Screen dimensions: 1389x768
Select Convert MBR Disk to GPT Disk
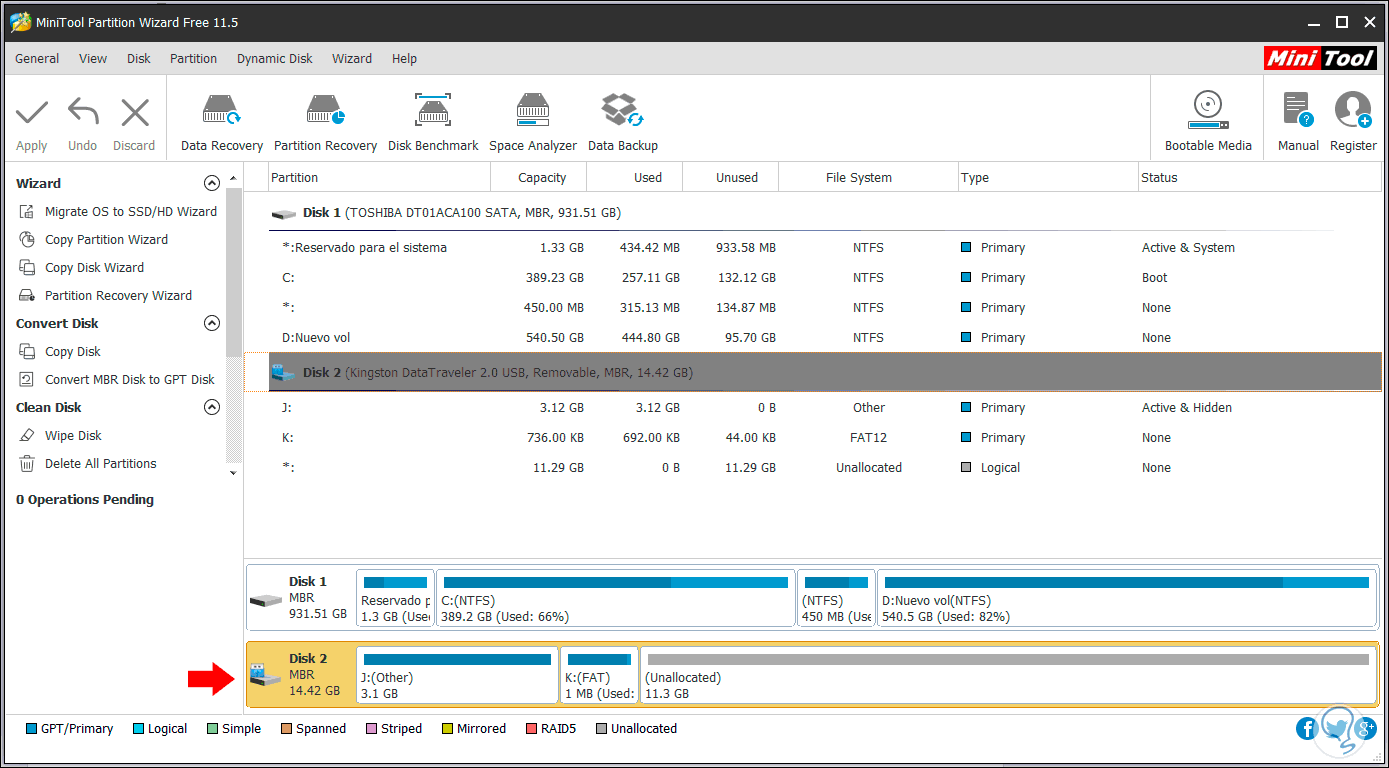point(129,380)
